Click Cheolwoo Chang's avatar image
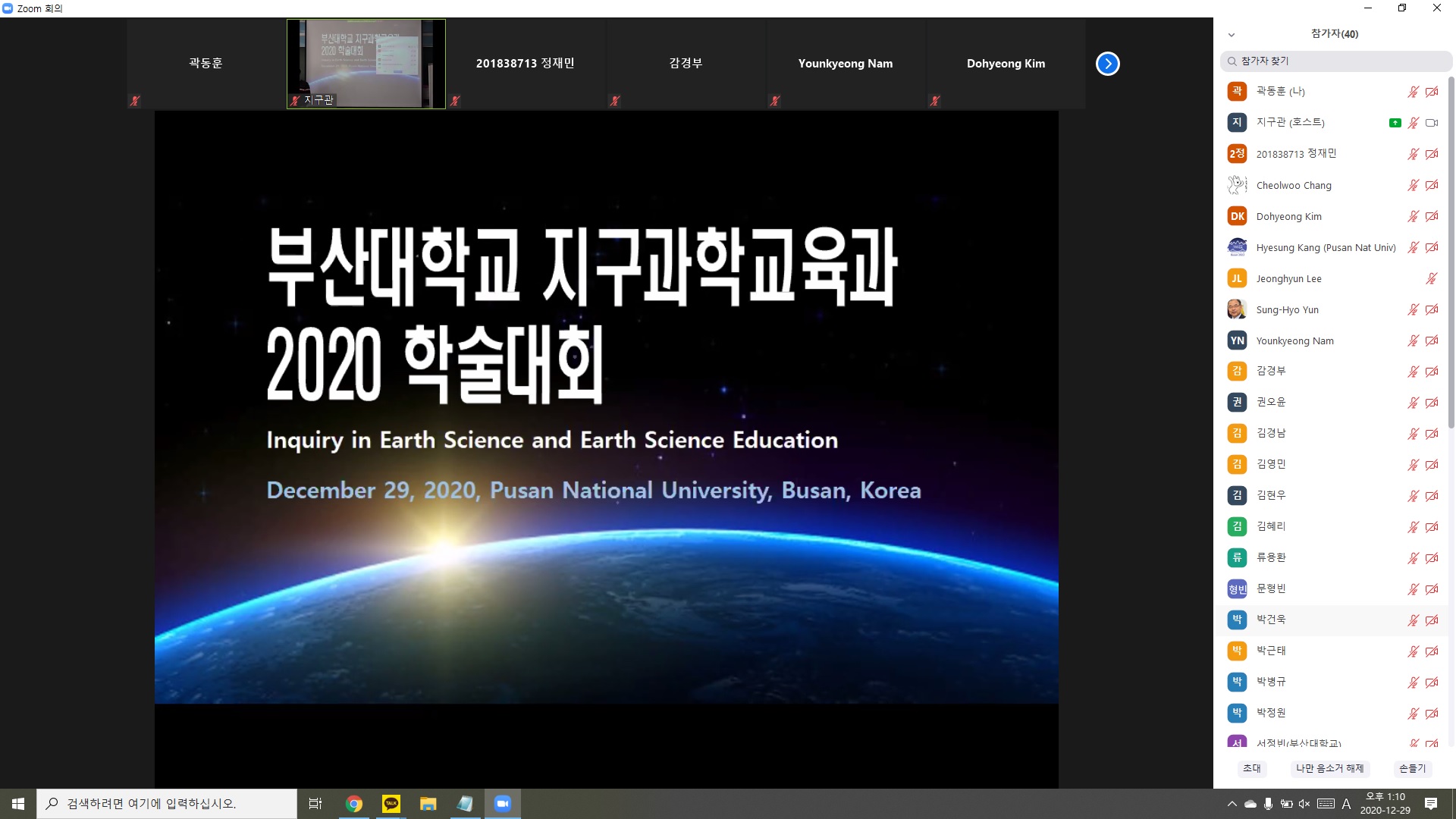This screenshot has height=819, width=1456. pyautogui.click(x=1237, y=185)
